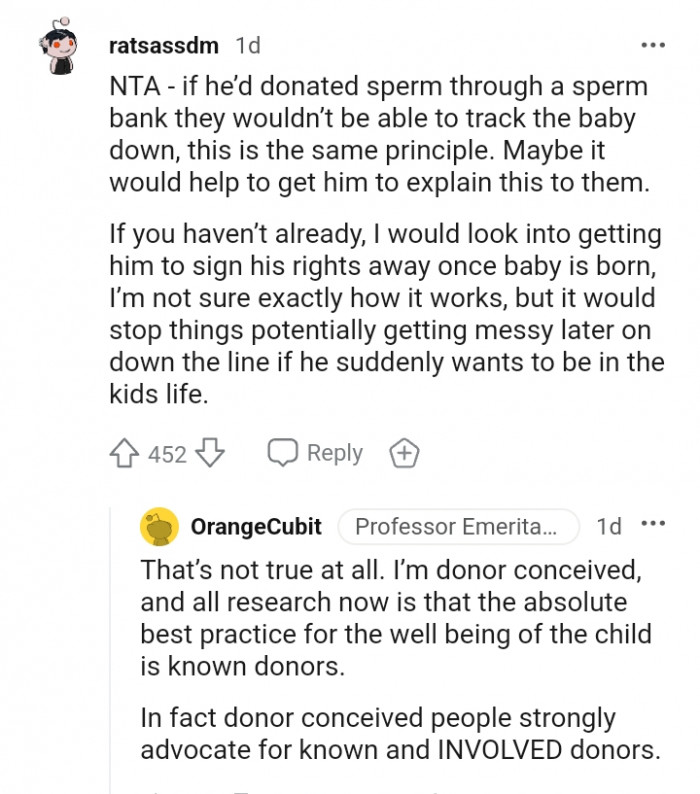Open the three-dot menu on ratsassdm's comment
Image resolution: width=700 pixels, height=794 pixels.
[x=652, y=45]
